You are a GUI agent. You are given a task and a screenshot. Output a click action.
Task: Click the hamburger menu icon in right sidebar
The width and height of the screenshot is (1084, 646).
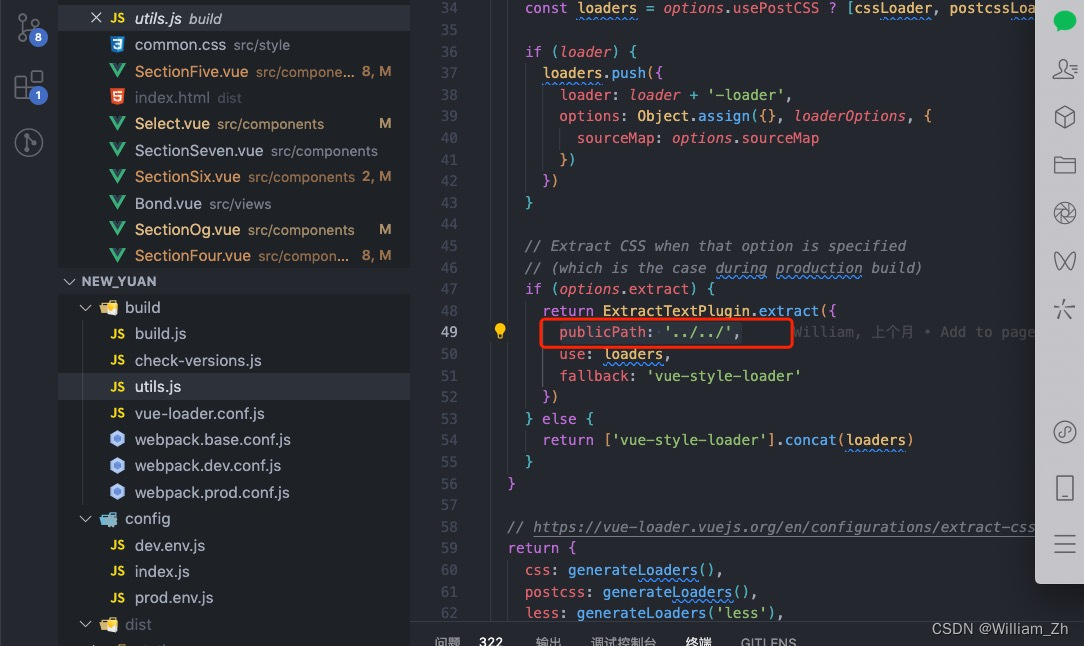coord(1063,544)
